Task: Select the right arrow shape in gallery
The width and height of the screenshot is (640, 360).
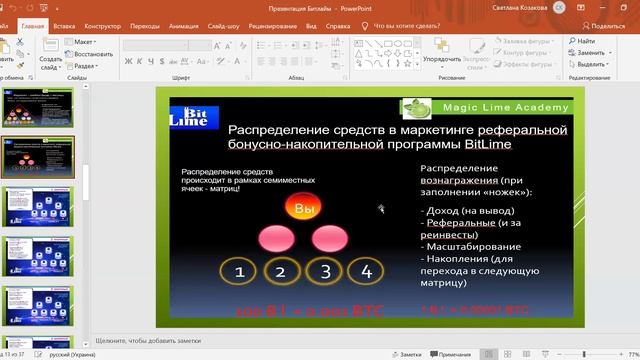Action: pos(388,53)
